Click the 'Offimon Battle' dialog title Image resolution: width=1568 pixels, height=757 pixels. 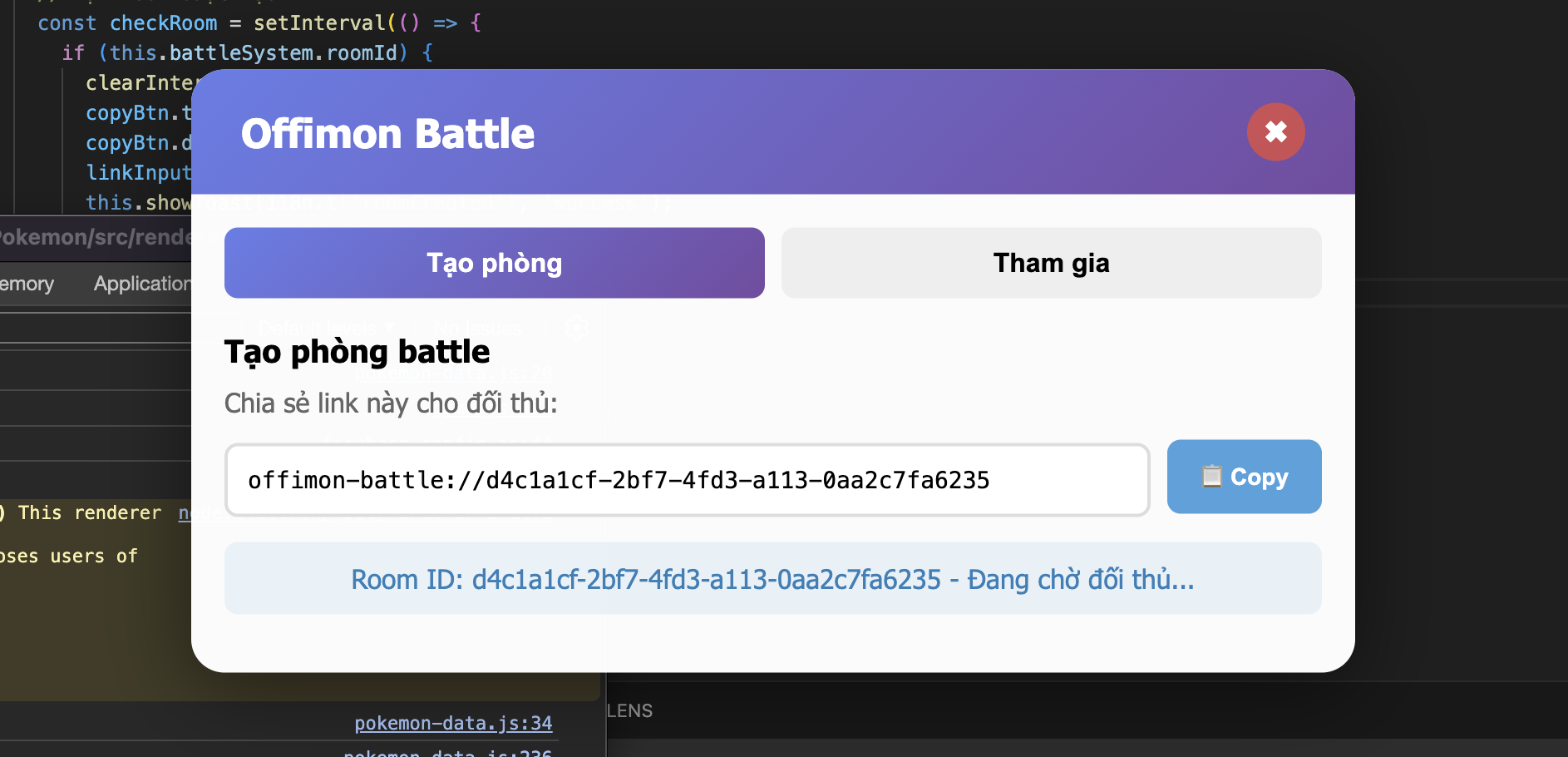click(x=387, y=134)
